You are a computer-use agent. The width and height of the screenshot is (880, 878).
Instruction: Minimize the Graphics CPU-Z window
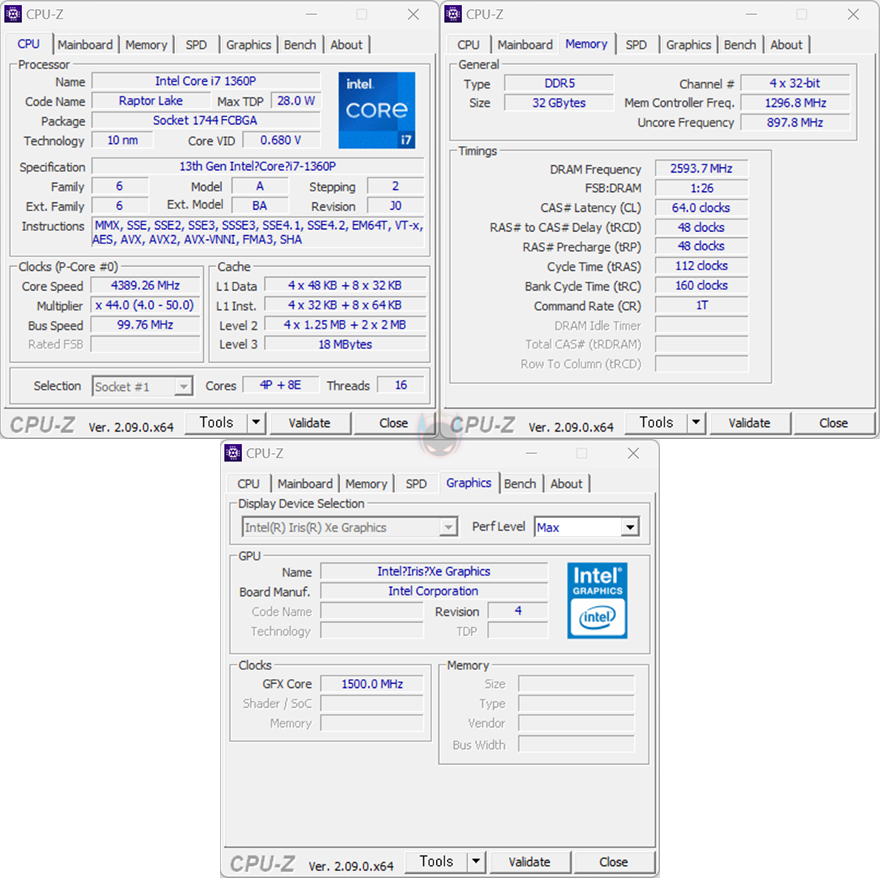tap(531, 453)
